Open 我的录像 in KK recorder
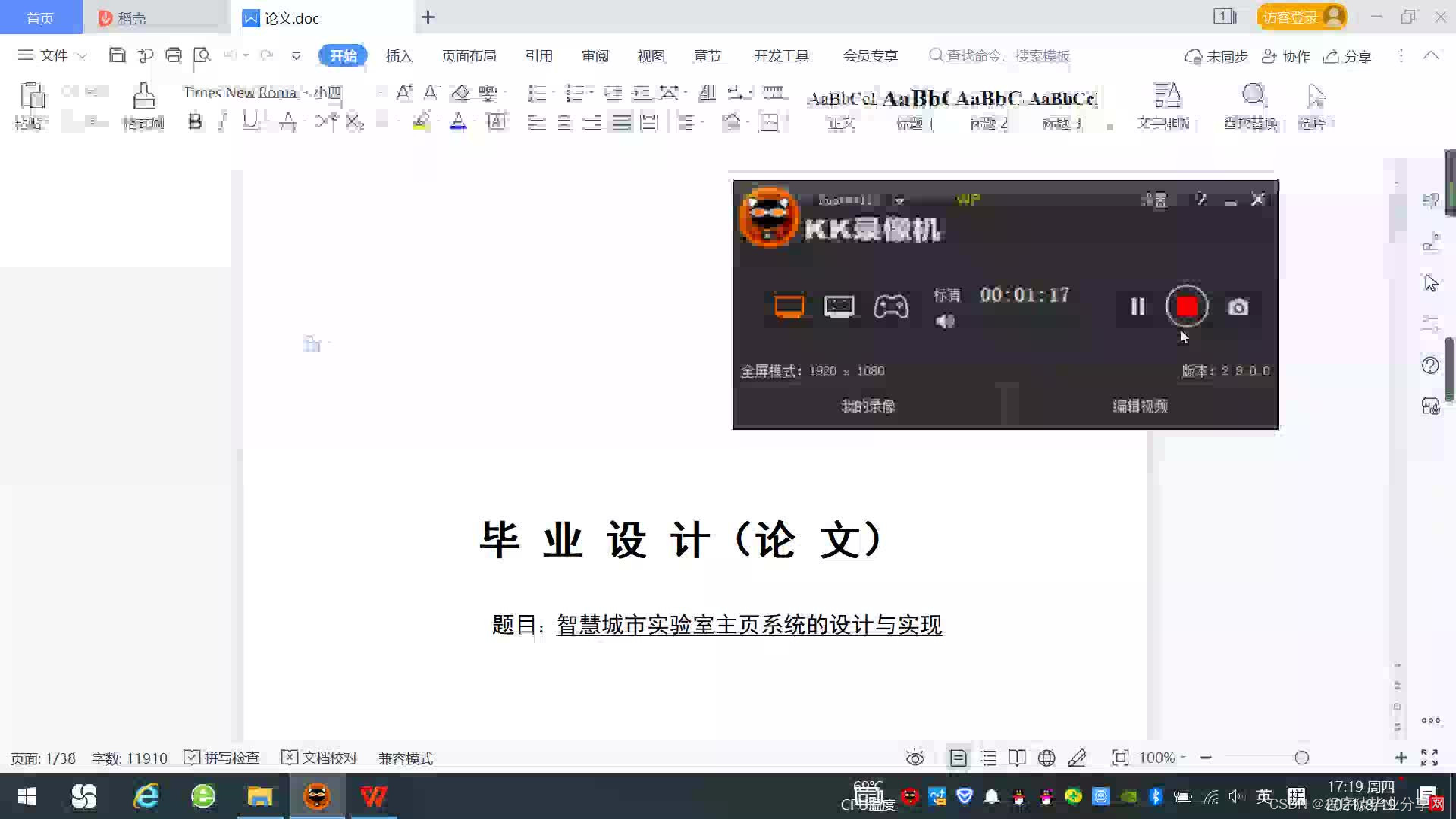The image size is (1456, 819). click(x=868, y=406)
